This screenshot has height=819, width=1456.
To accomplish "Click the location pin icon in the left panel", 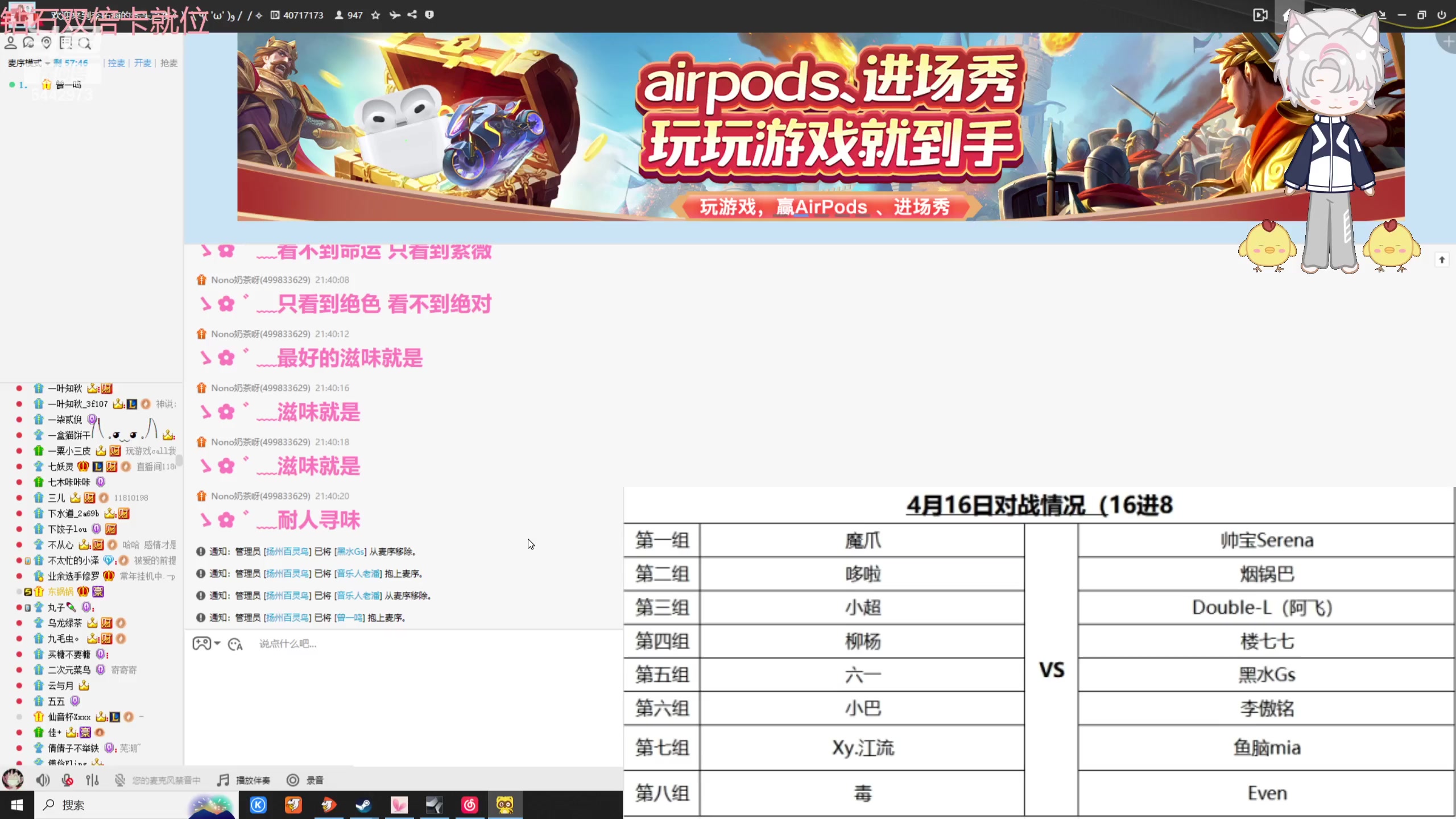I will [x=47, y=43].
